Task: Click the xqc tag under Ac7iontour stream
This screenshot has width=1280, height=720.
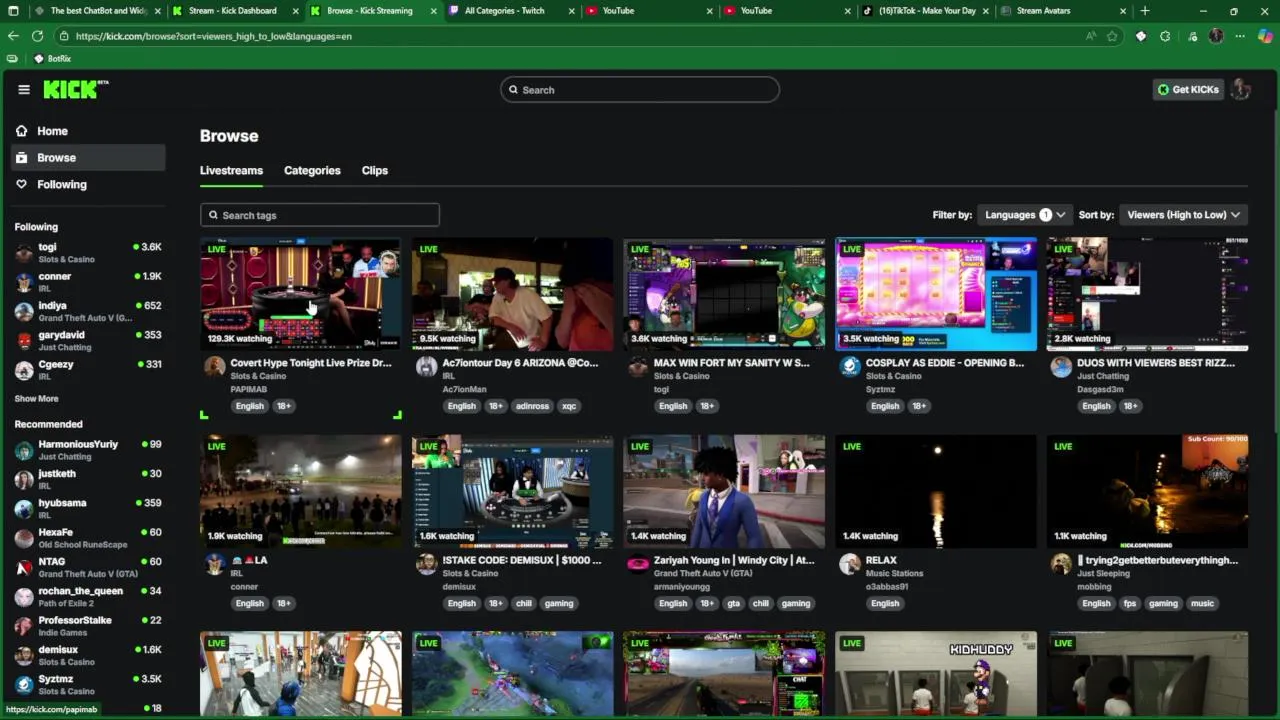Action: pyautogui.click(x=569, y=406)
